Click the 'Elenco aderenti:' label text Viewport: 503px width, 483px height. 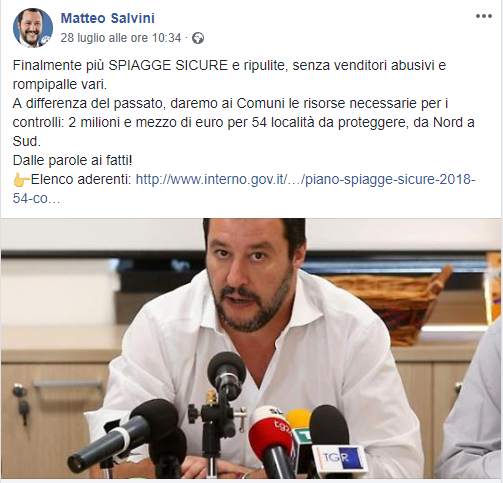pos(82,180)
